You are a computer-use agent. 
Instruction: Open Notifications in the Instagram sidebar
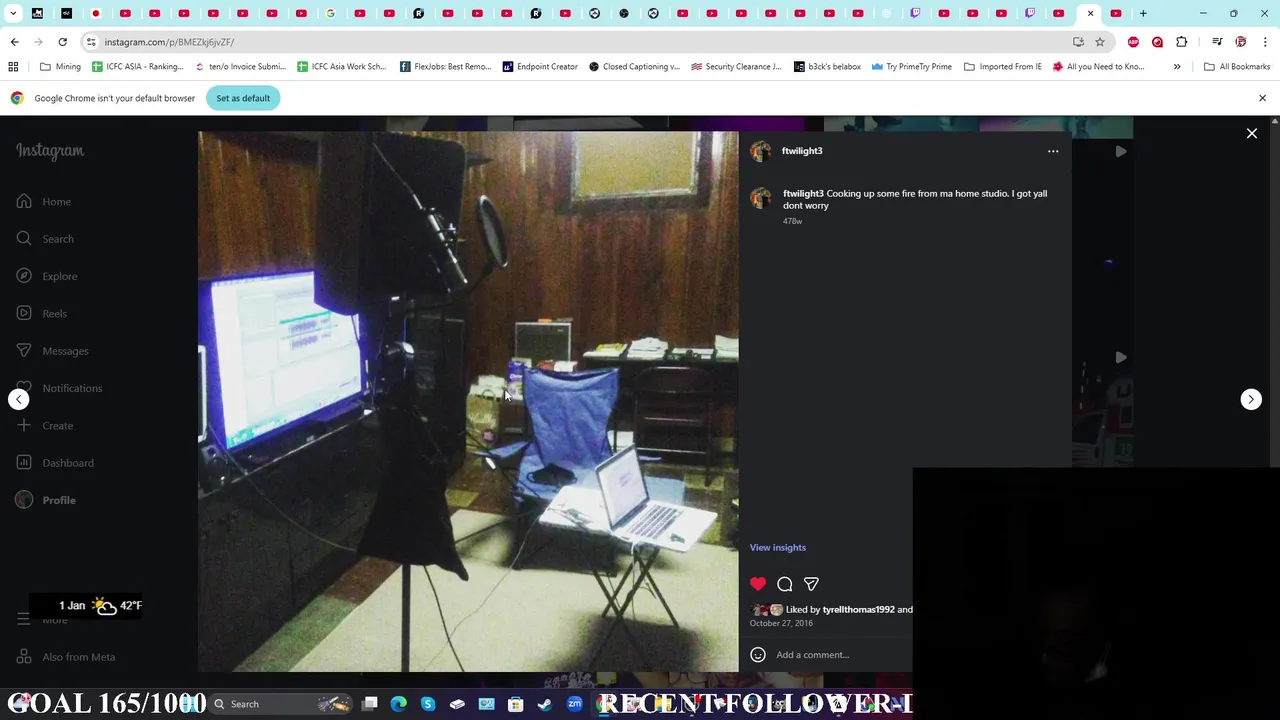(x=59, y=388)
